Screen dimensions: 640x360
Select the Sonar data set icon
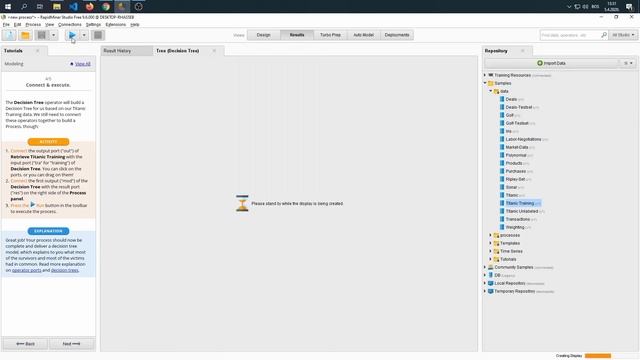[502, 187]
